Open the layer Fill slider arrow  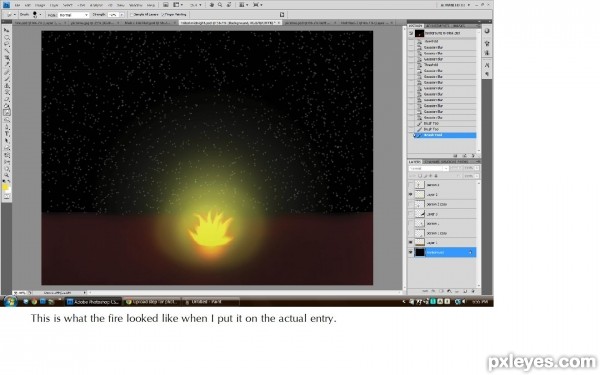pos(477,176)
